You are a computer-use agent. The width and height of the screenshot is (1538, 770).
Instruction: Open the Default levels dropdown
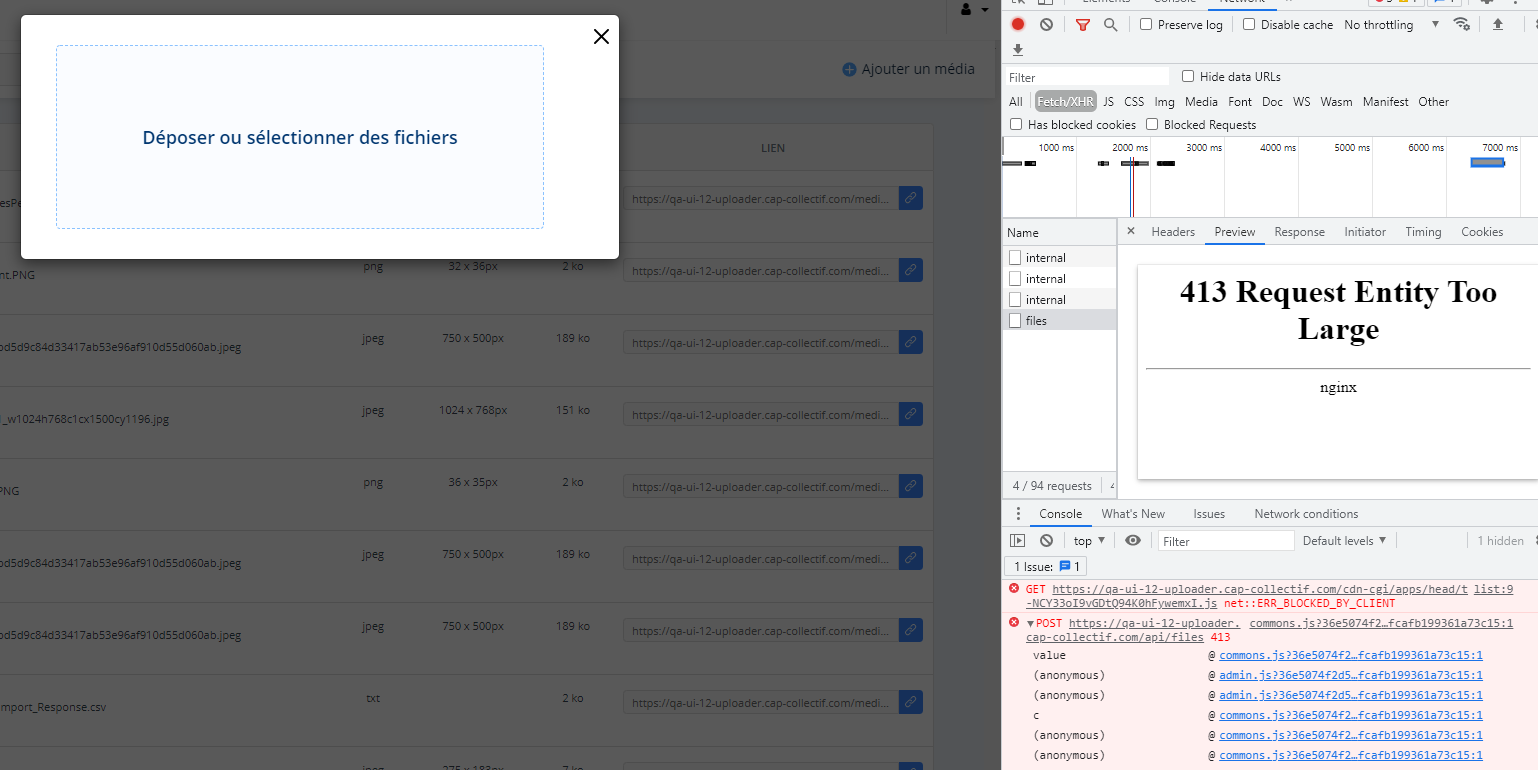(1344, 540)
